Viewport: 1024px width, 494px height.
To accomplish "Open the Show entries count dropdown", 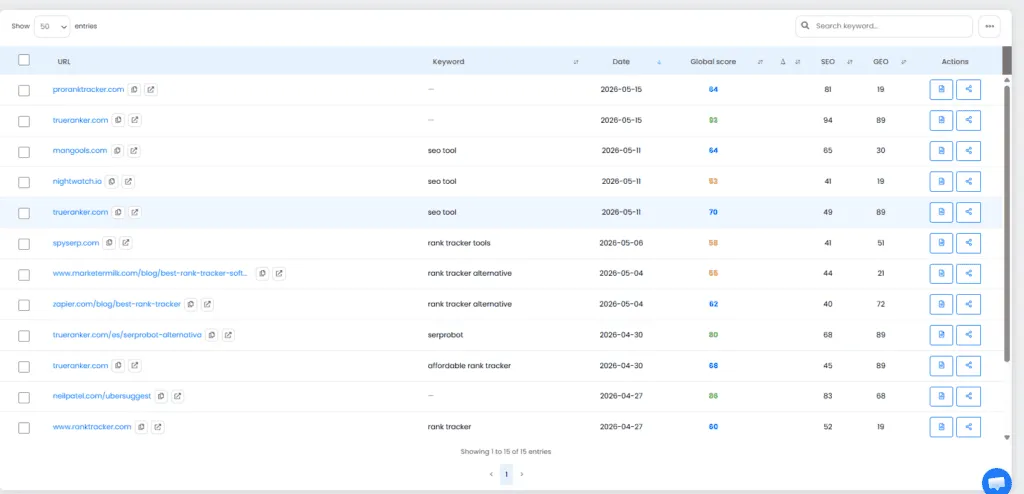I will [x=52, y=27].
